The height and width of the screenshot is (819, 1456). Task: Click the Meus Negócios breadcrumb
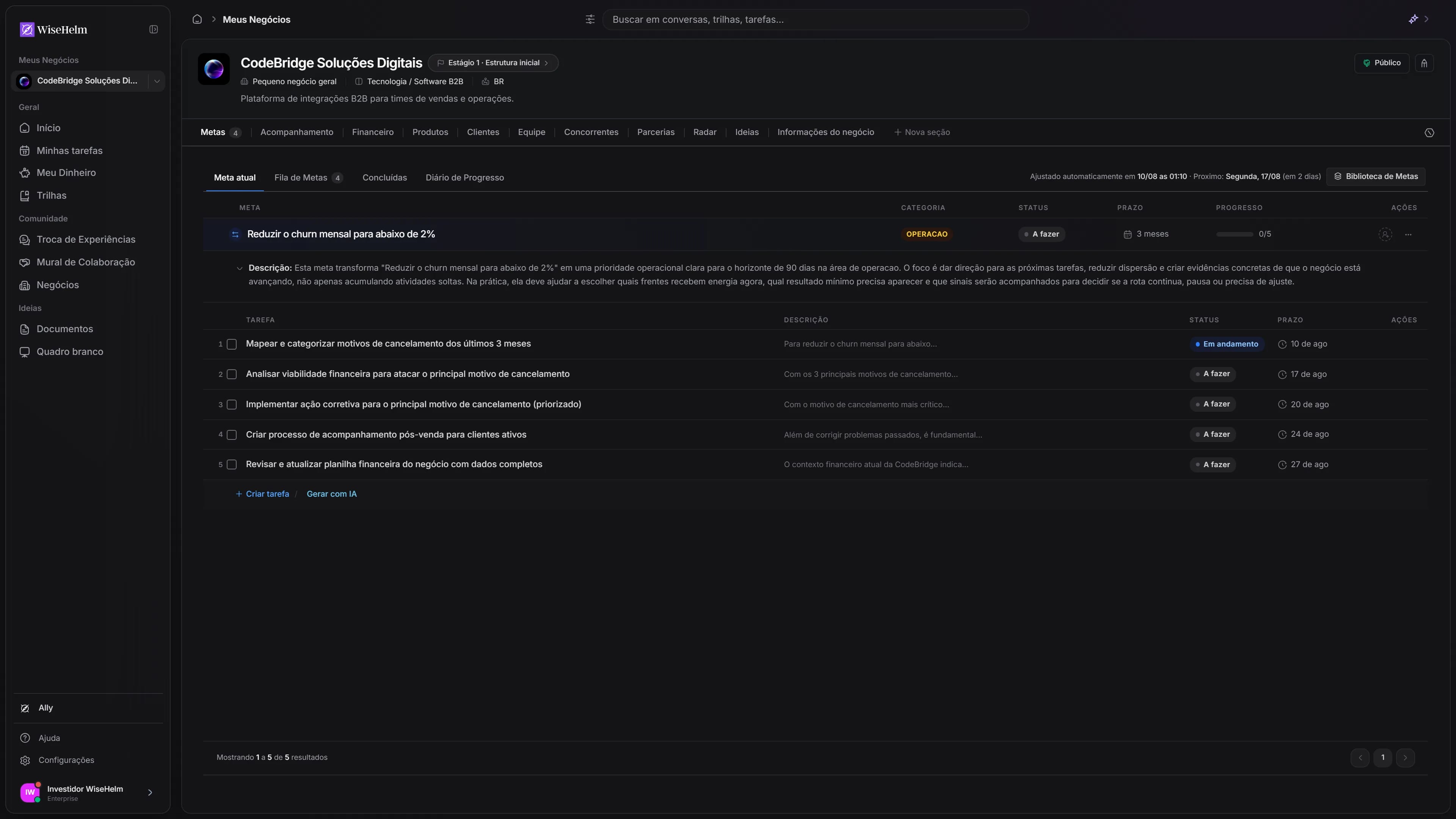[257, 19]
